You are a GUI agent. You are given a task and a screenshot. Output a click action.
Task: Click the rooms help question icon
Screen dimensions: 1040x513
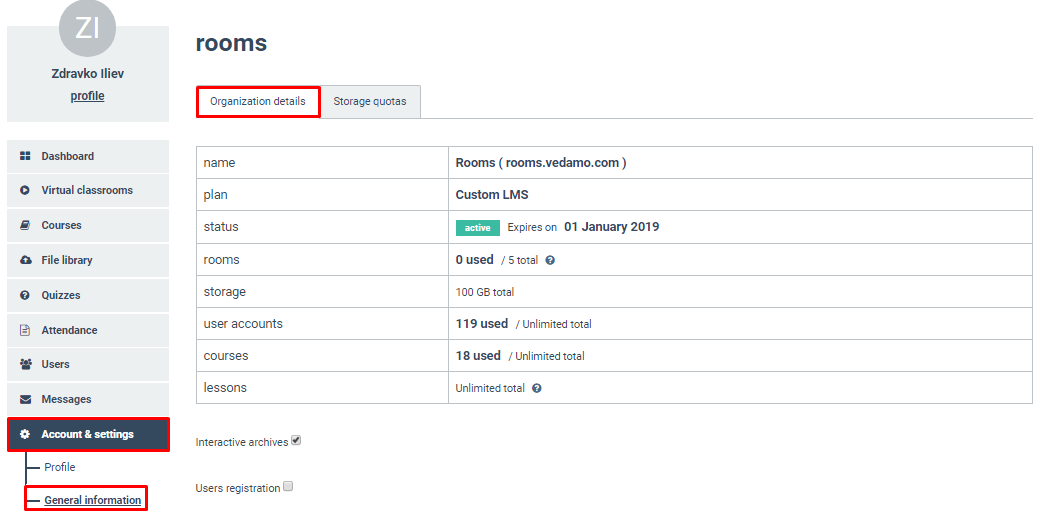coord(550,260)
